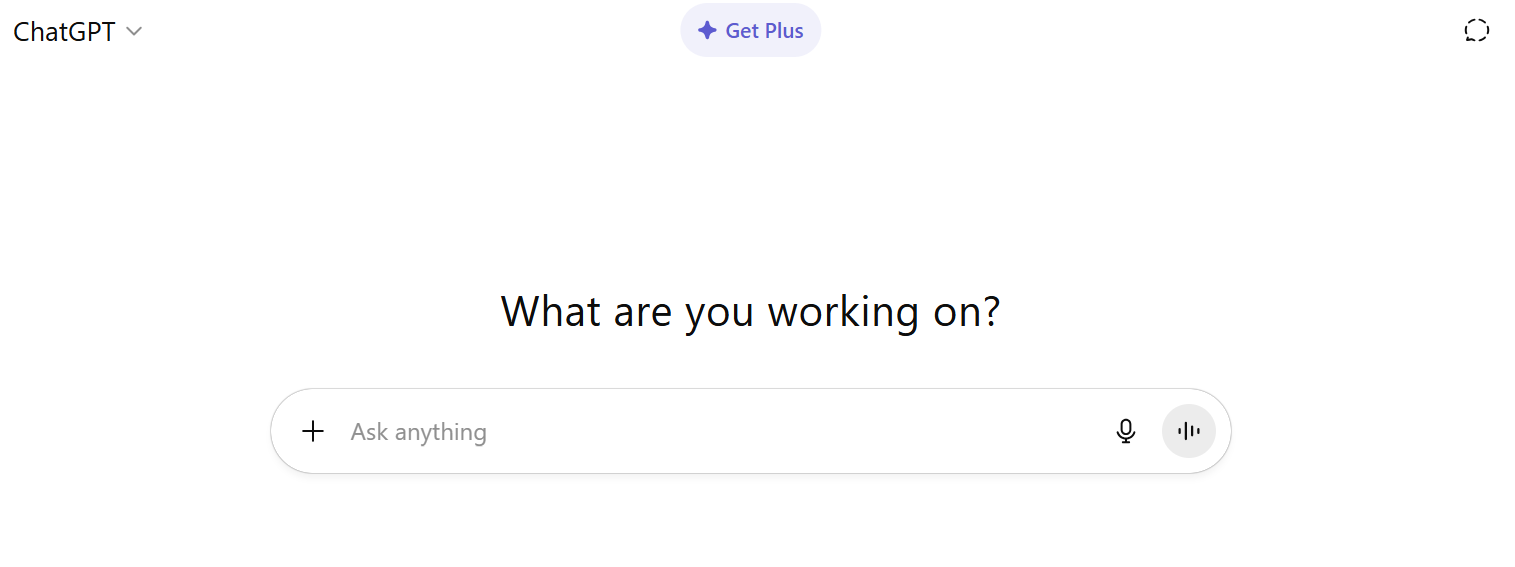This screenshot has width=1515, height=567.
Task: Click the round grey voice button
Action: (1189, 431)
